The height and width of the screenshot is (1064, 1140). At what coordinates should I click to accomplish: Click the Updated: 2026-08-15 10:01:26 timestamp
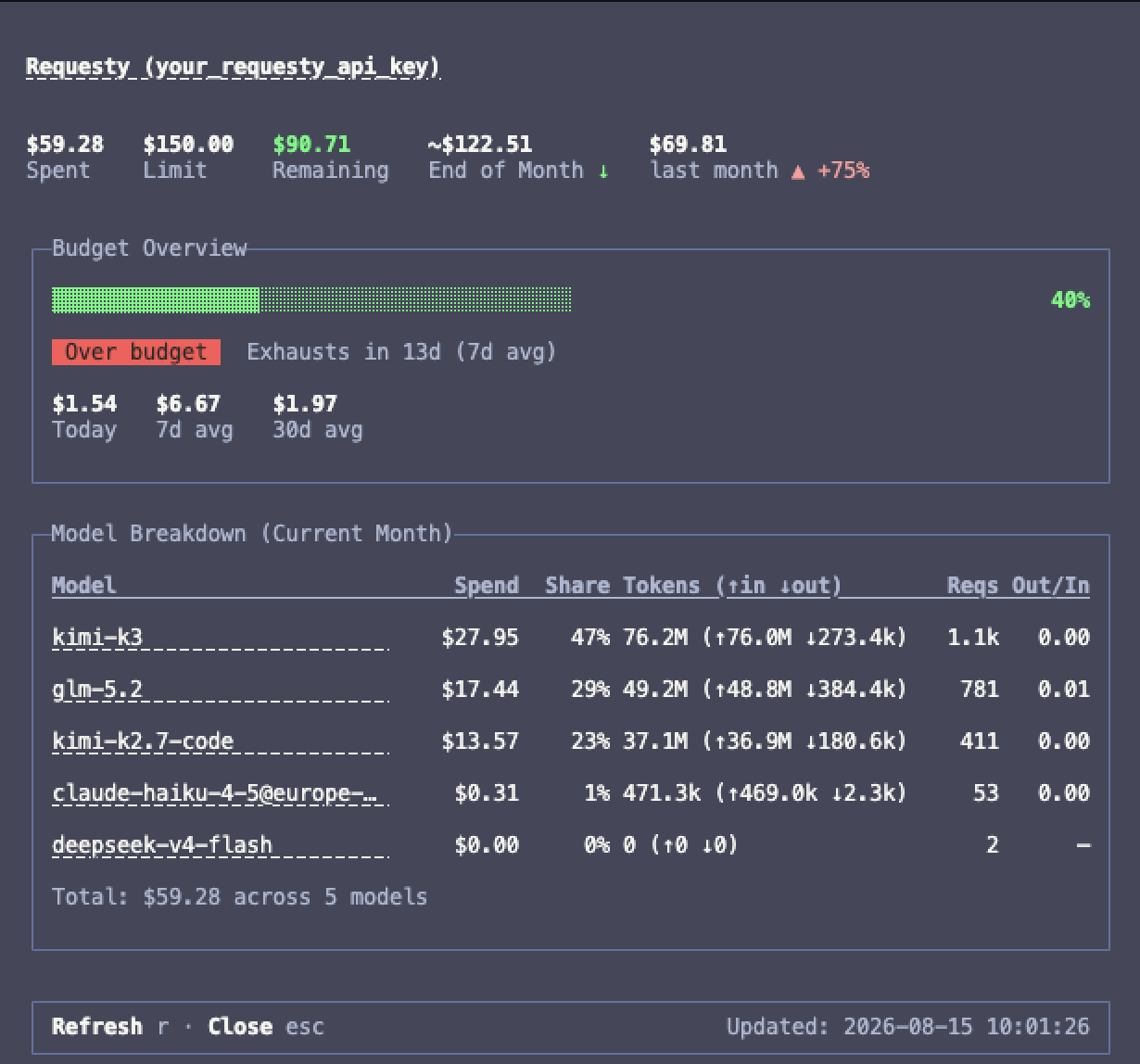[908, 1026]
